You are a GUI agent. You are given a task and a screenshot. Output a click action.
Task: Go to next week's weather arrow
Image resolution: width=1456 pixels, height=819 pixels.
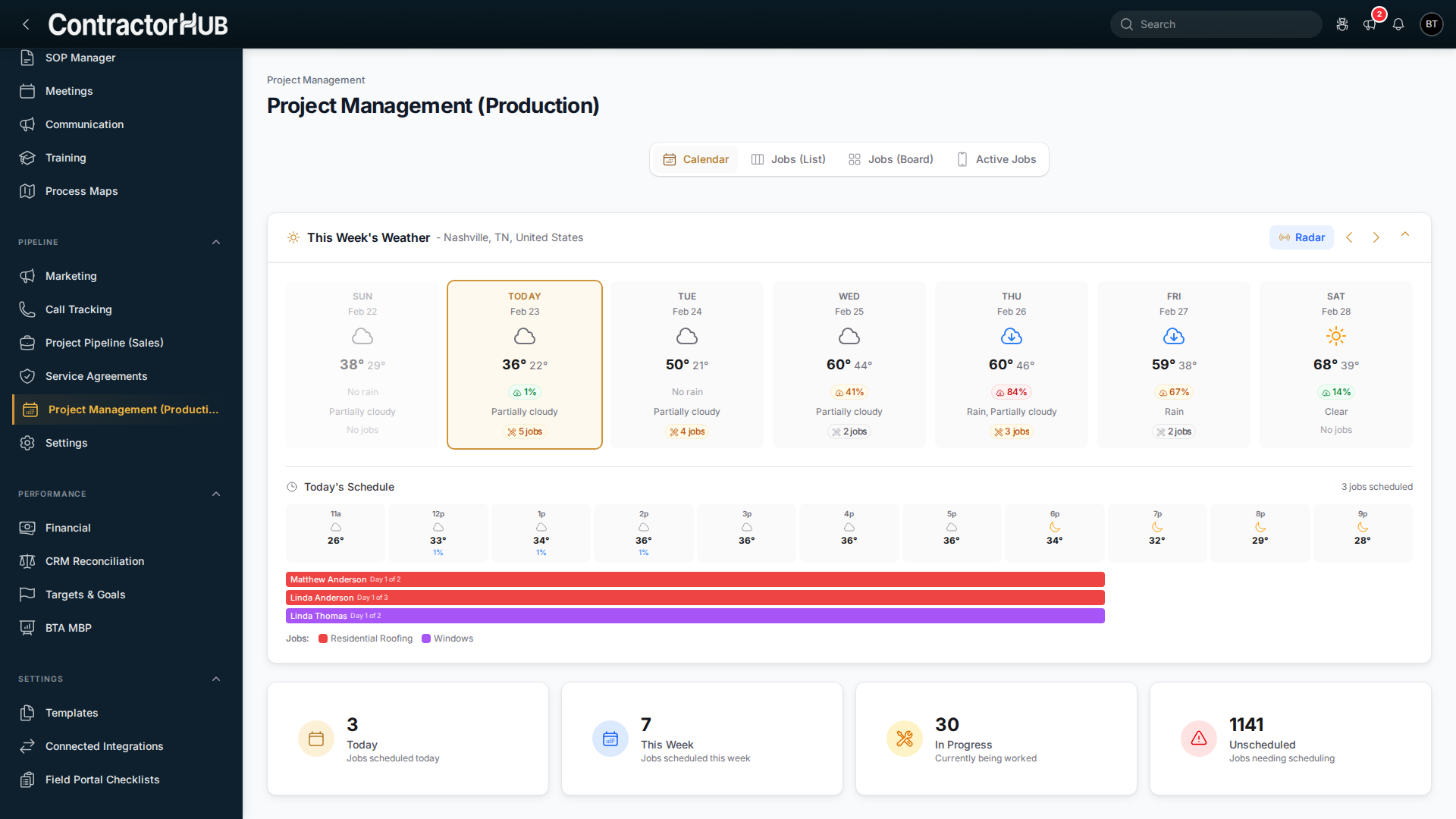pos(1376,237)
